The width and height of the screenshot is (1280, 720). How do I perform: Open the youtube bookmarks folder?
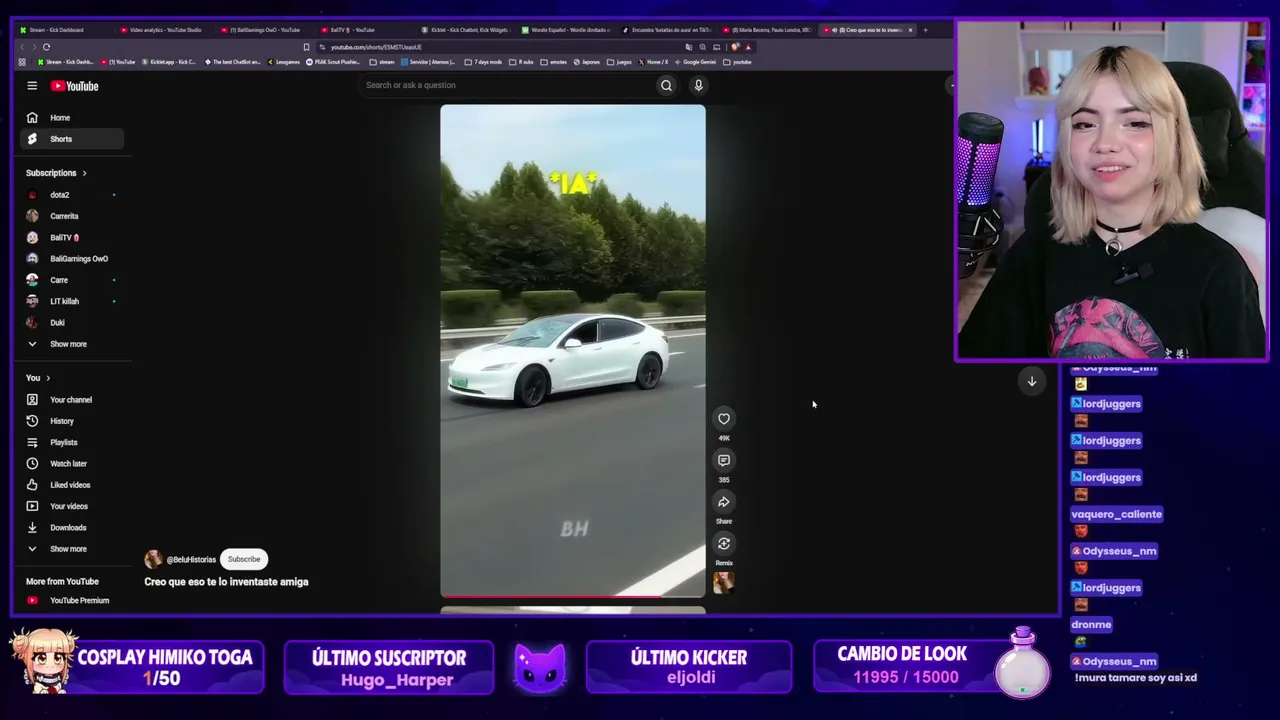(738, 62)
